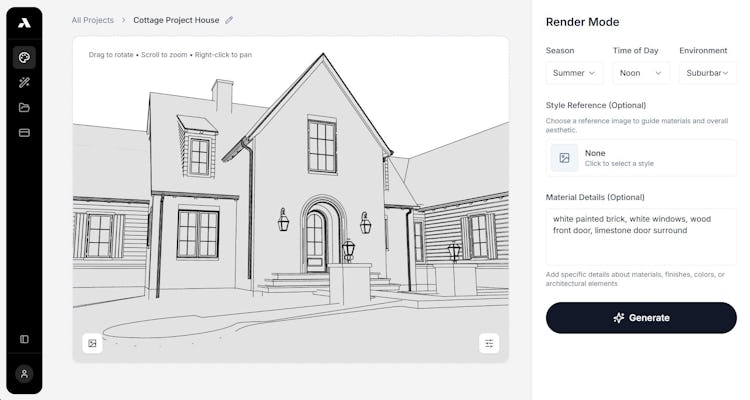This screenshot has height=400, width=750.
Task: Click into the Material Details text field
Action: tap(641, 237)
